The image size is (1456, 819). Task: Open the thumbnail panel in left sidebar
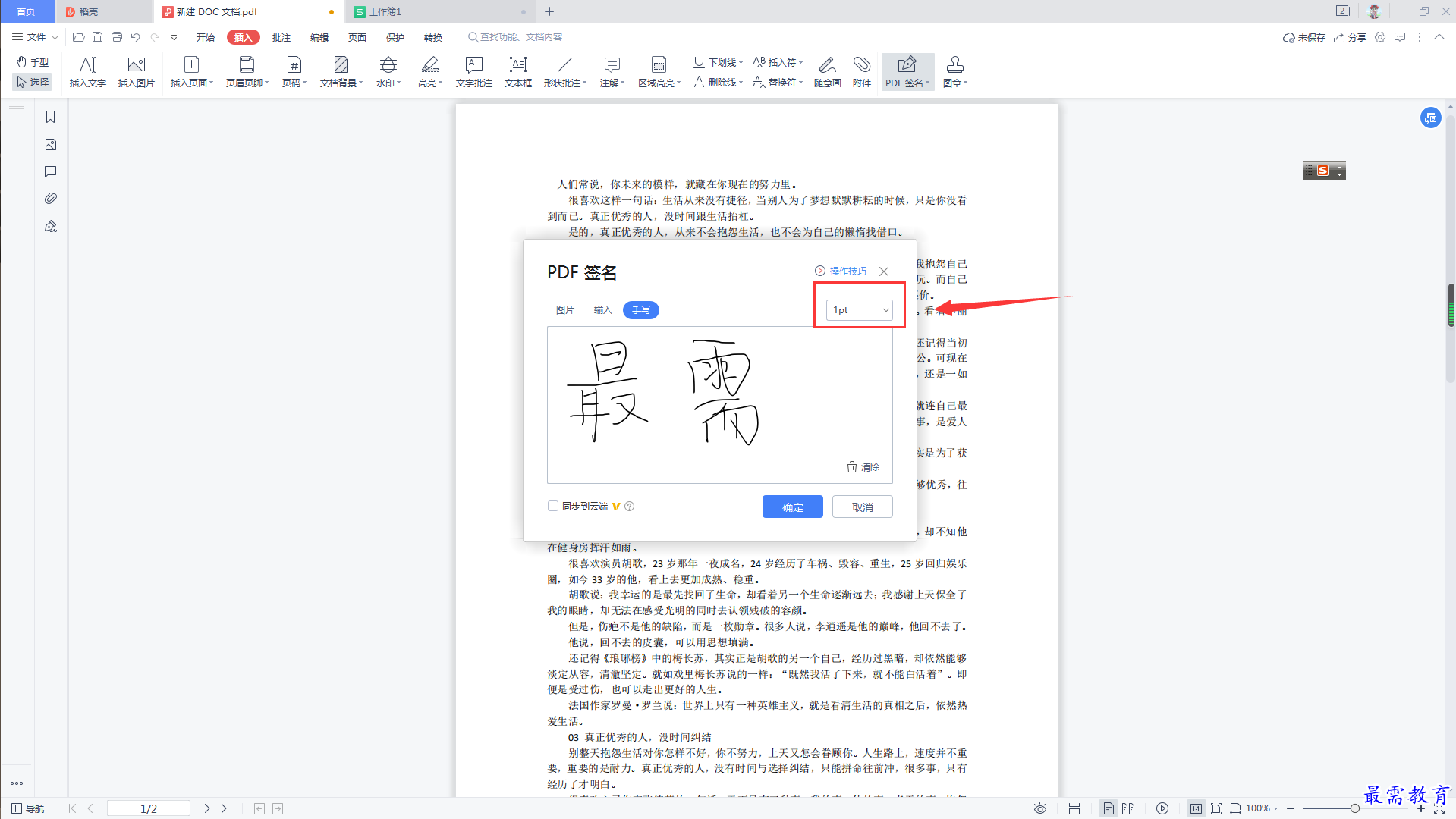(x=51, y=144)
